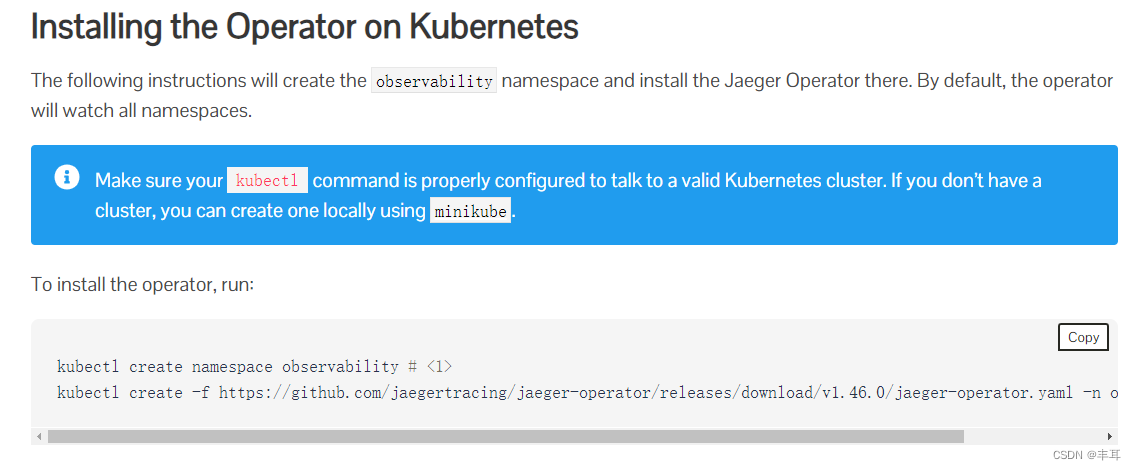1136x470 pixels.
Task: Click the "kubectl create namespace observability" command line
Action: pyautogui.click(x=225, y=367)
